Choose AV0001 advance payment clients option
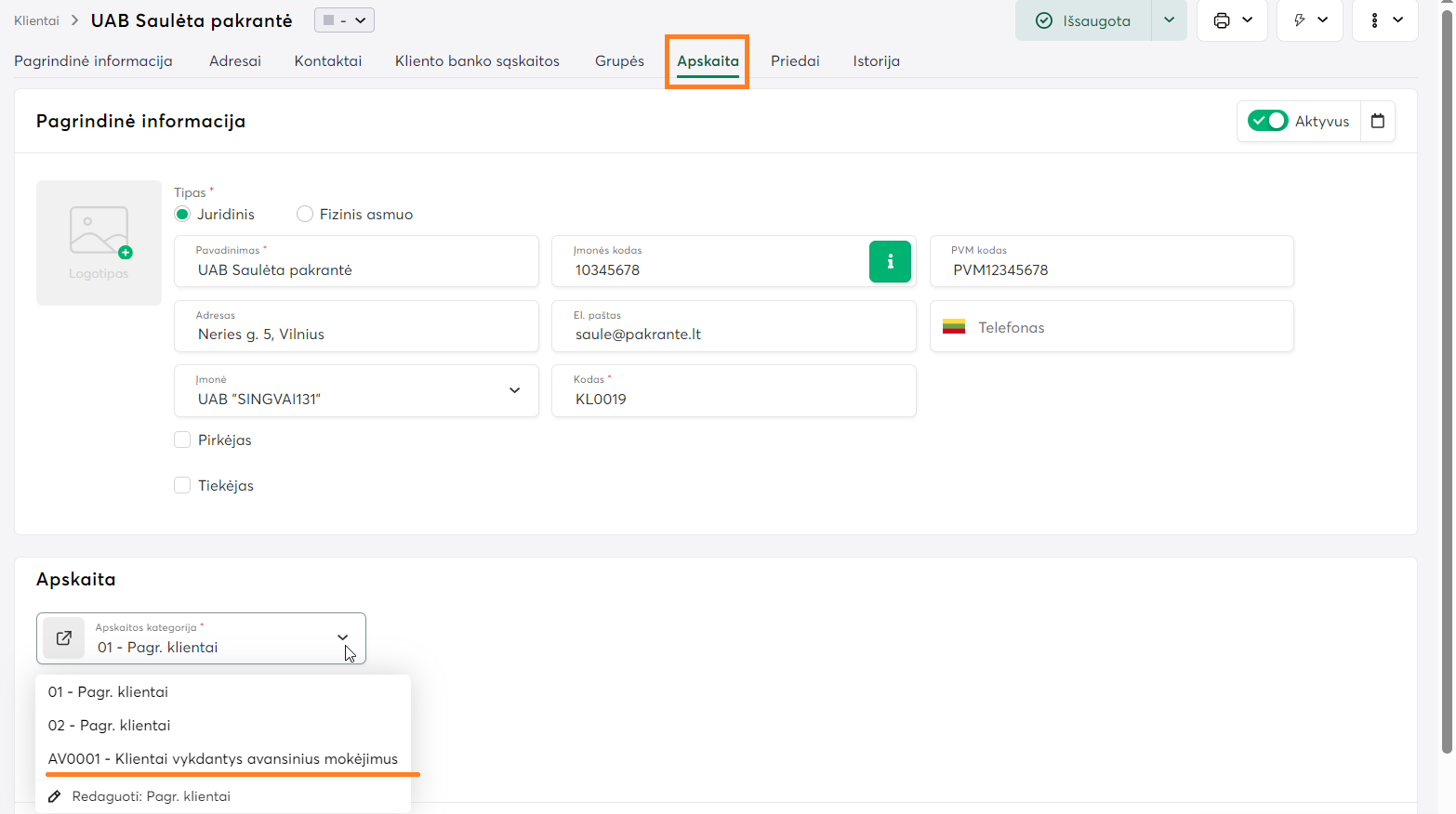This screenshot has width=1456, height=814. (223, 759)
